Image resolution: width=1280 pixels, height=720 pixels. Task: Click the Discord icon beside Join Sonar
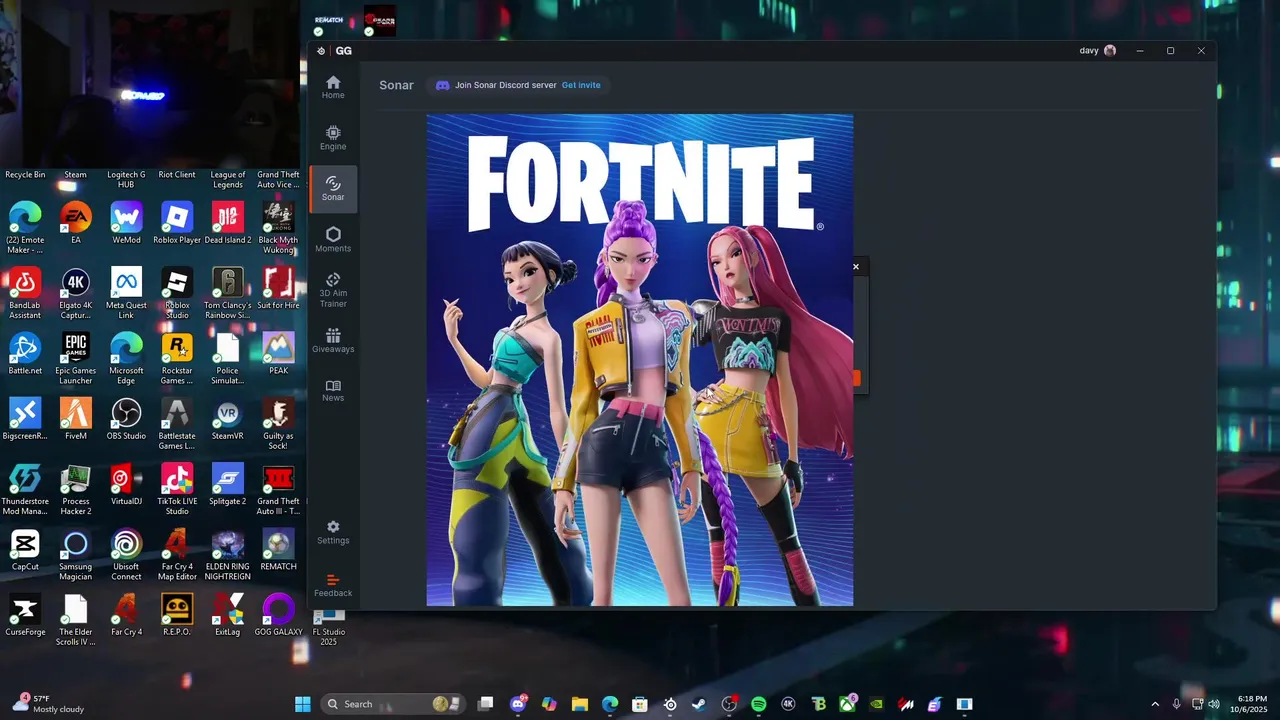pyautogui.click(x=442, y=85)
